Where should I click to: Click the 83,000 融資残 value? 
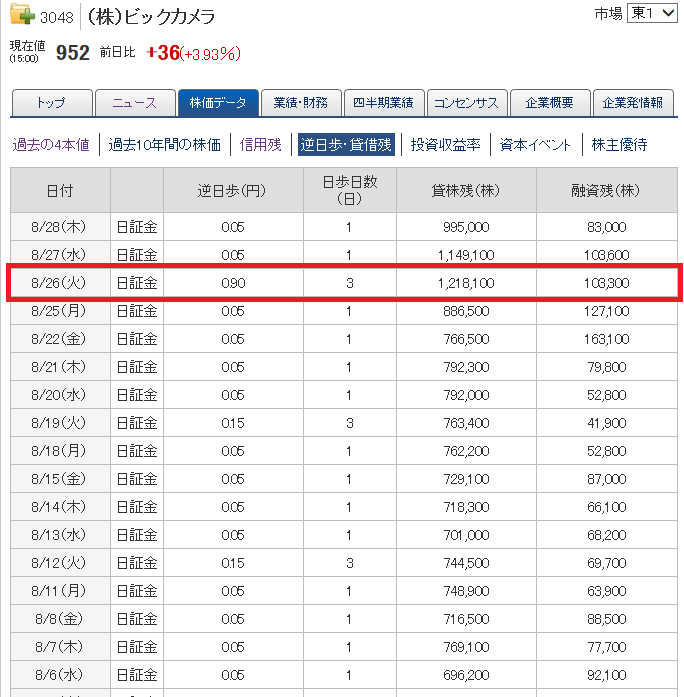pos(607,227)
